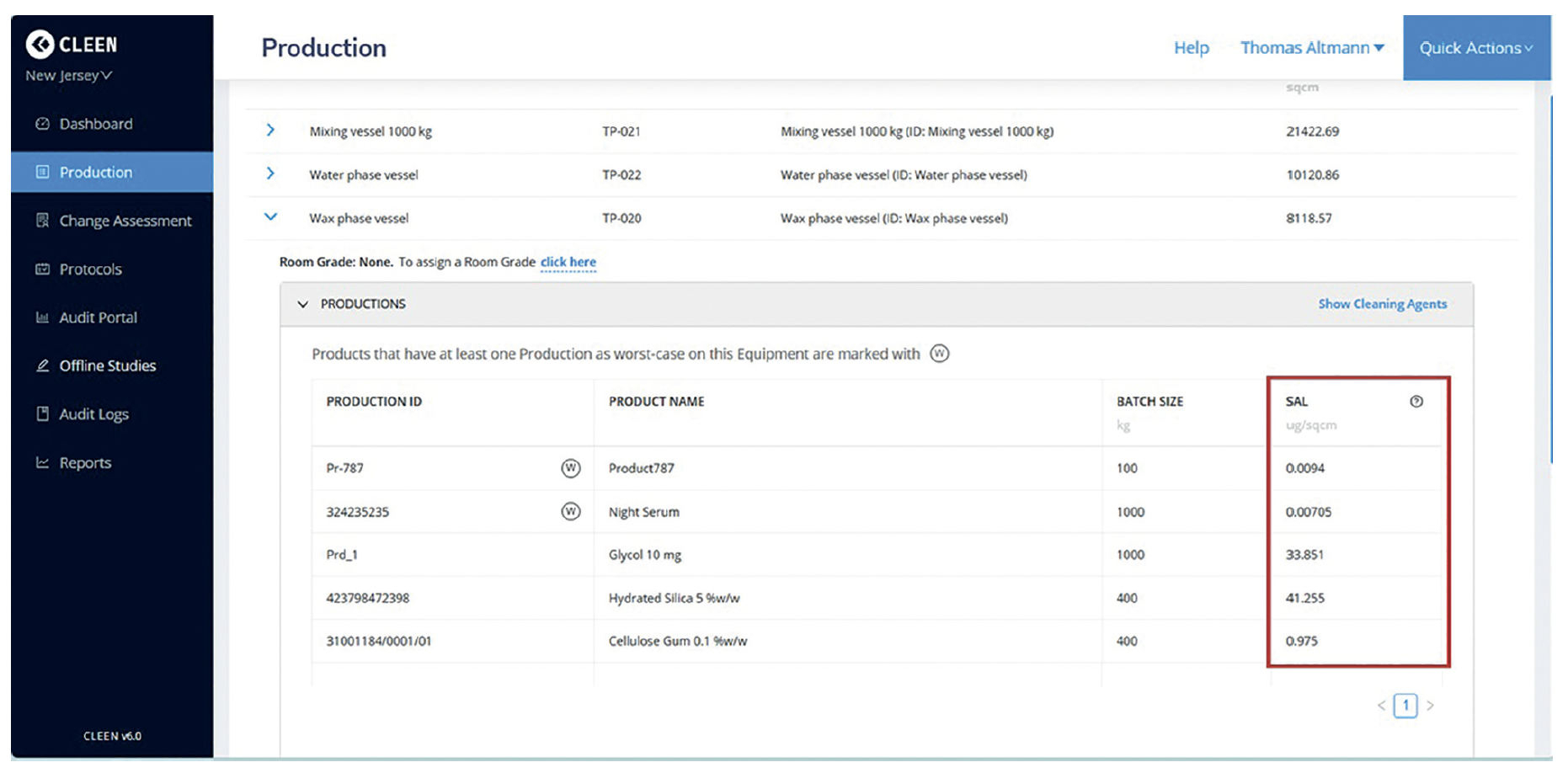The width and height of the screenshot is (1568, 773).
Task: Navigate to Offline Studies
Action: (107, 365)
